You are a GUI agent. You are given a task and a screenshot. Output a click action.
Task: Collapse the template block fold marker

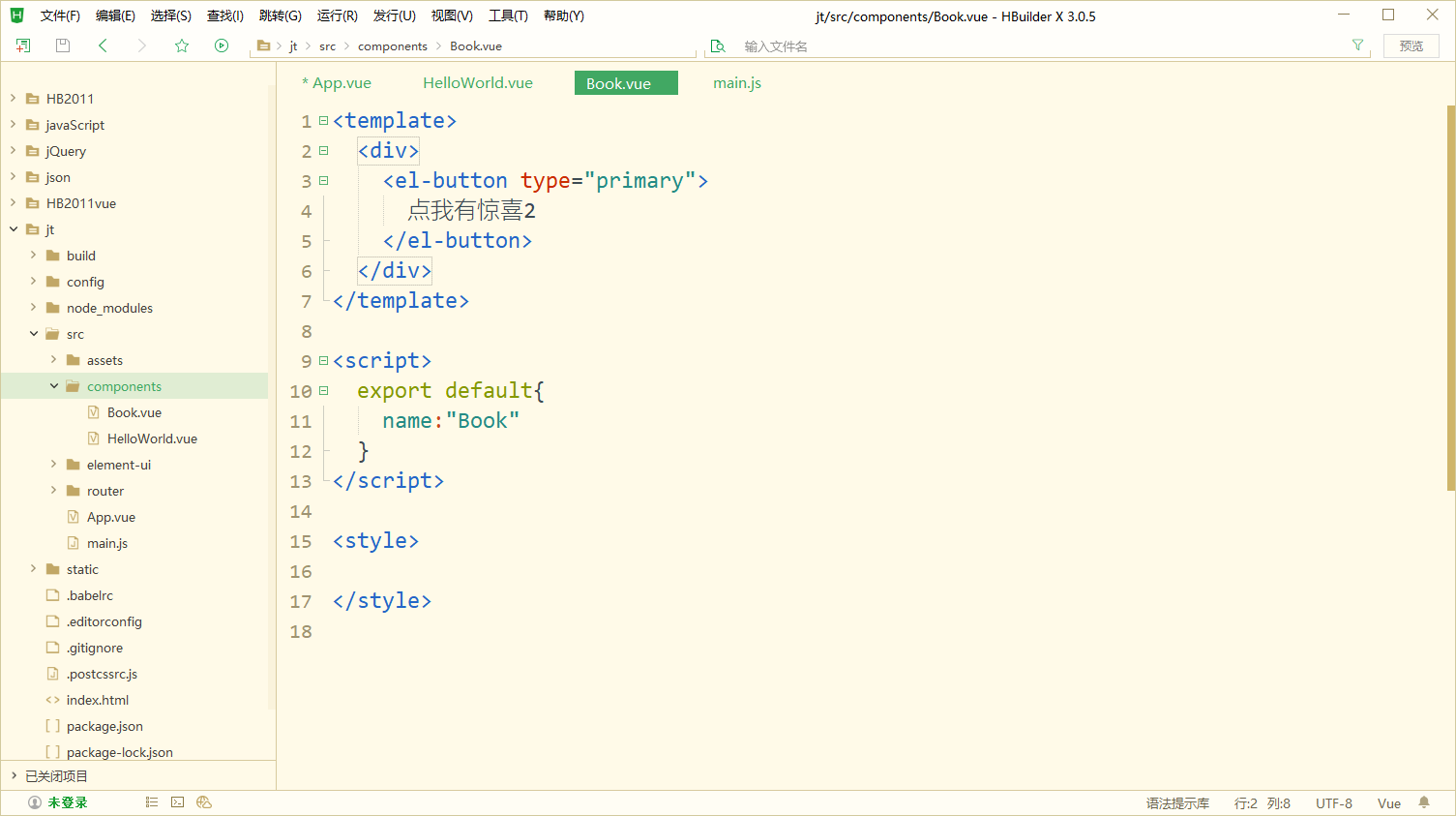(323, 120)
